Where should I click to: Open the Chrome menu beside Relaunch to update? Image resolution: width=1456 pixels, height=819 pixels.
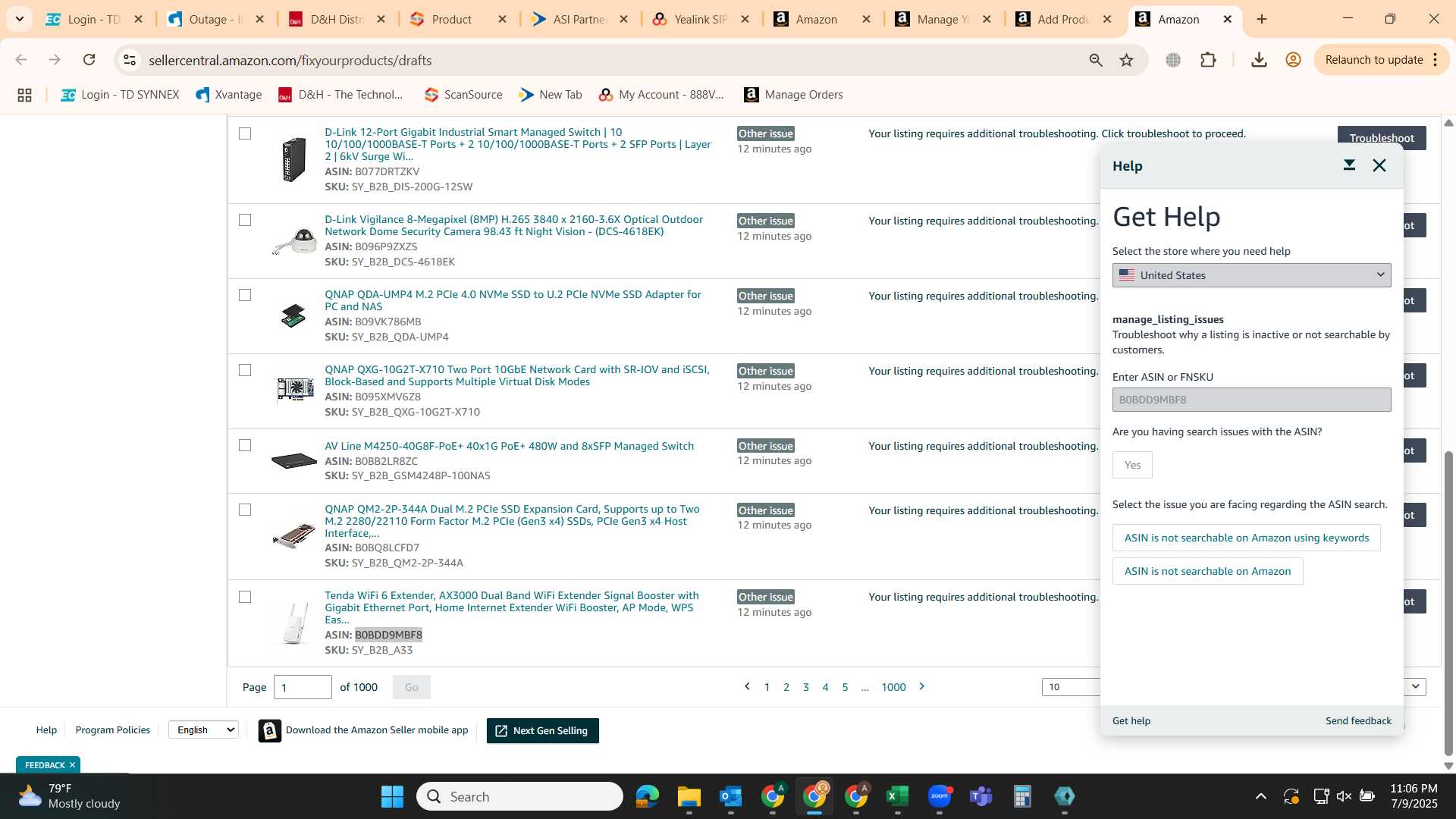(x=1436, y=60)
